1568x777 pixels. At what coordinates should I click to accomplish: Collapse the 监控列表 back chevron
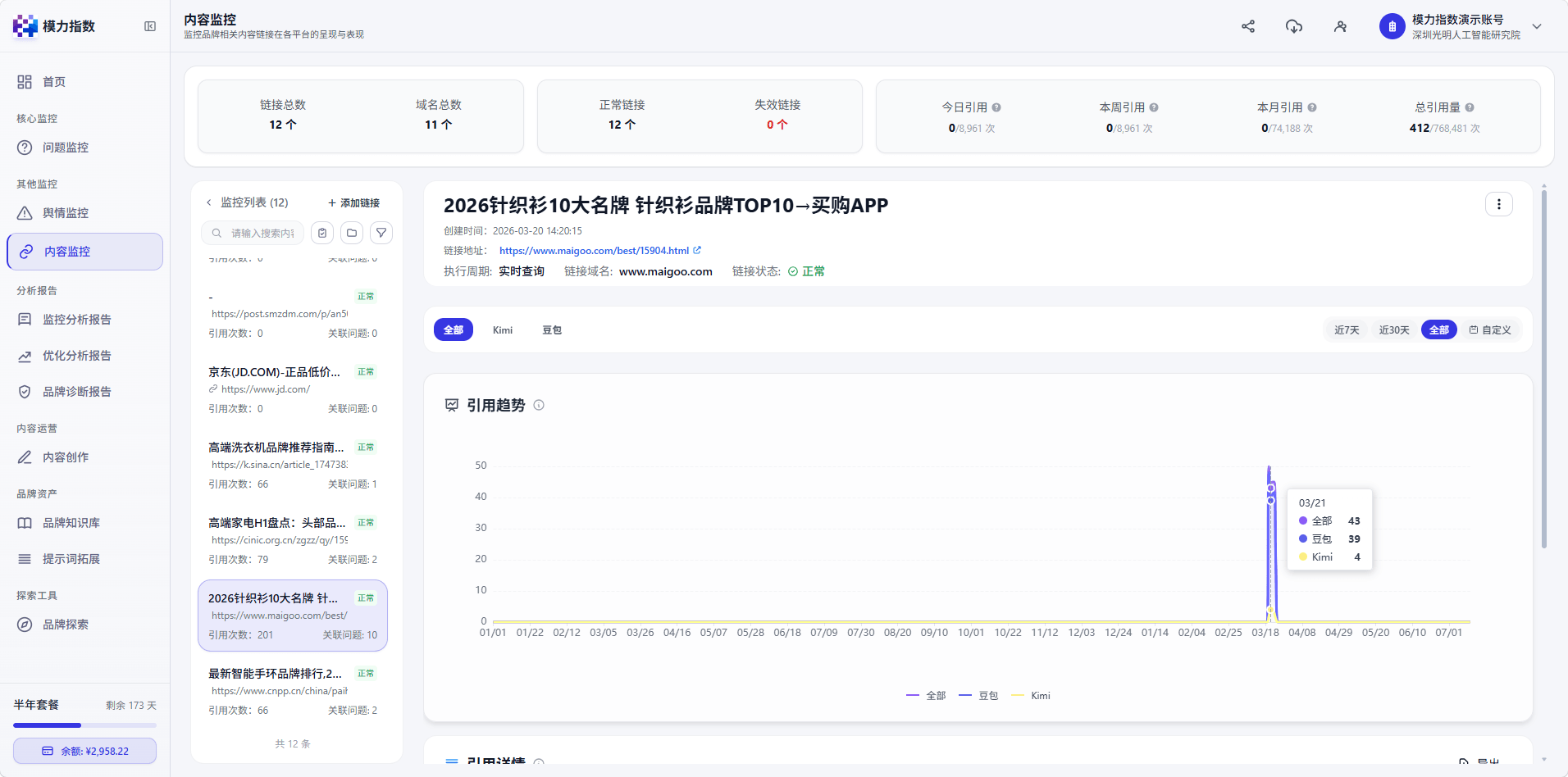coord(209,202)
